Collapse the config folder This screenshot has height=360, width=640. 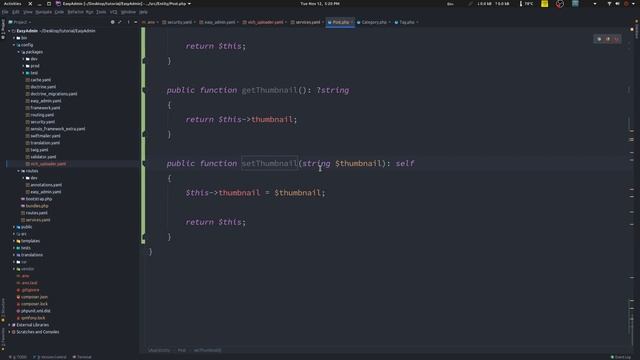tap(14, 45)
